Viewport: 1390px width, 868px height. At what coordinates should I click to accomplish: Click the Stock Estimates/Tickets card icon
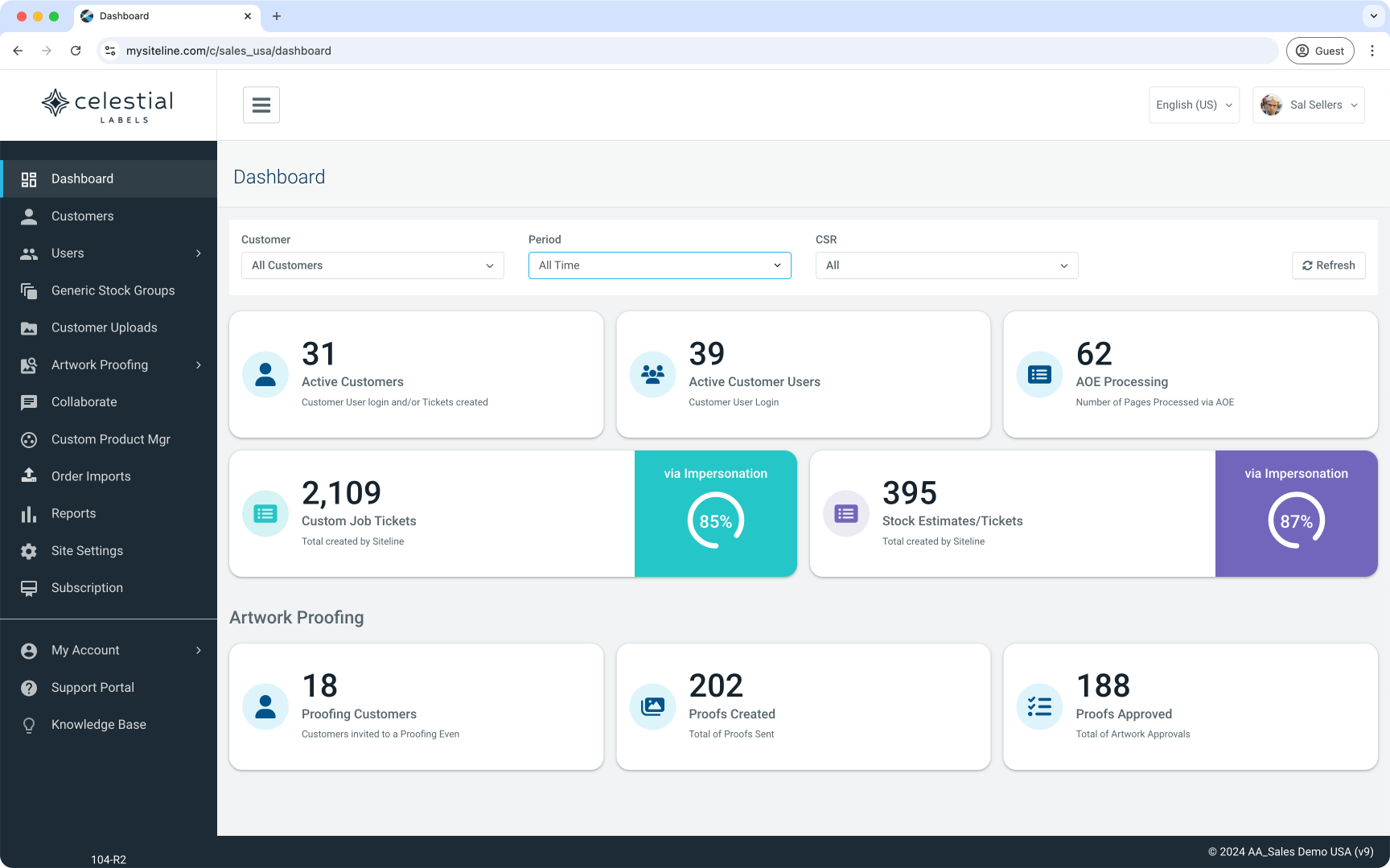[846, 513]
